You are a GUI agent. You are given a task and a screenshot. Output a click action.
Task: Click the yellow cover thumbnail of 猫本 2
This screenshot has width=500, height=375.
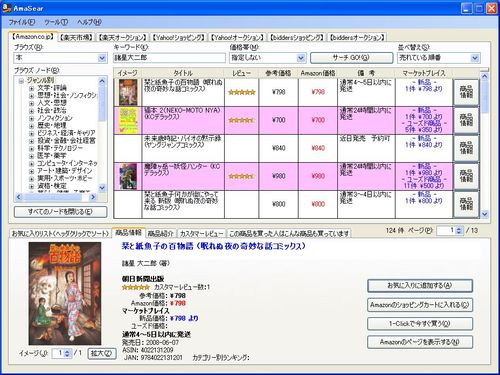(128, 120)
